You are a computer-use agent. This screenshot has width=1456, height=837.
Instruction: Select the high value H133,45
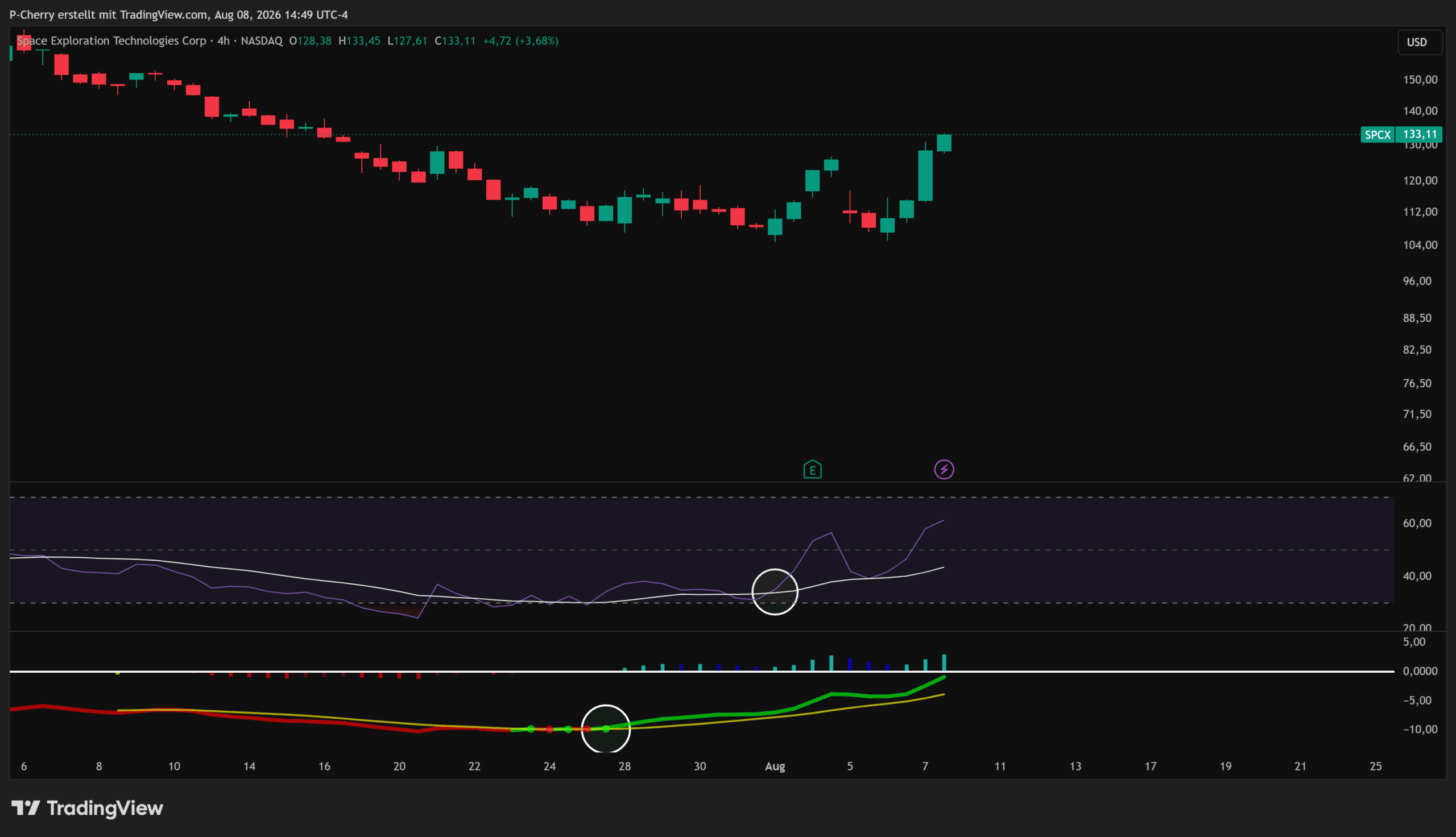point(359,41)
